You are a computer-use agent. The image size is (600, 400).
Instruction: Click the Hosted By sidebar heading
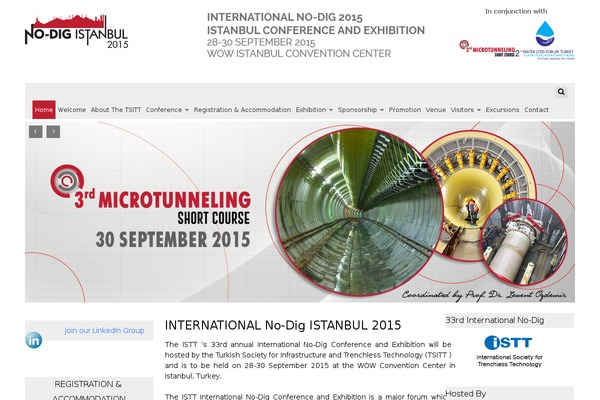pos(466,393)
